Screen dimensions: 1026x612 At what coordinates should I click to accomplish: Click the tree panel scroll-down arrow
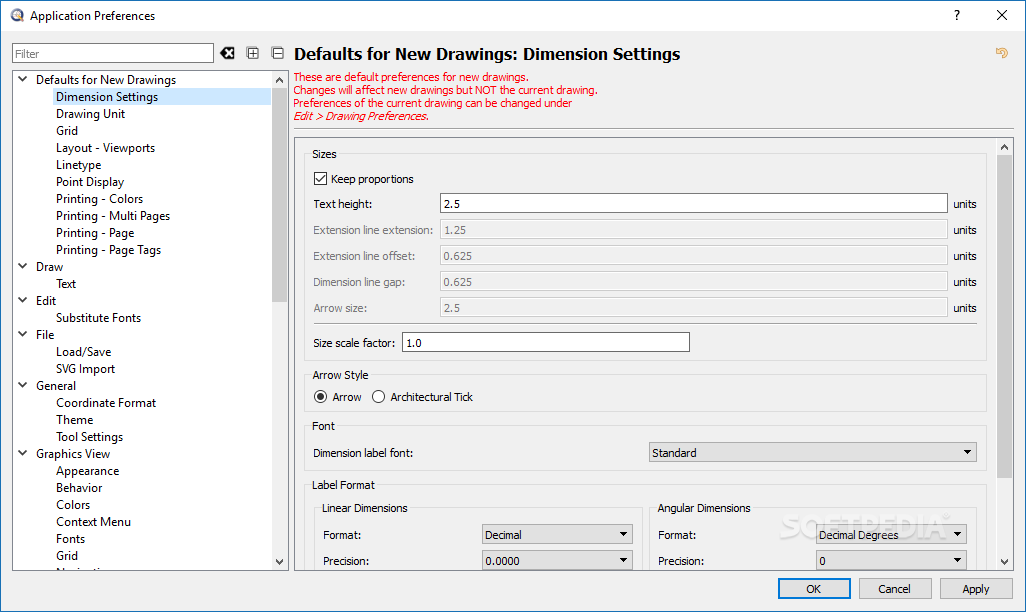coord(279,562)
